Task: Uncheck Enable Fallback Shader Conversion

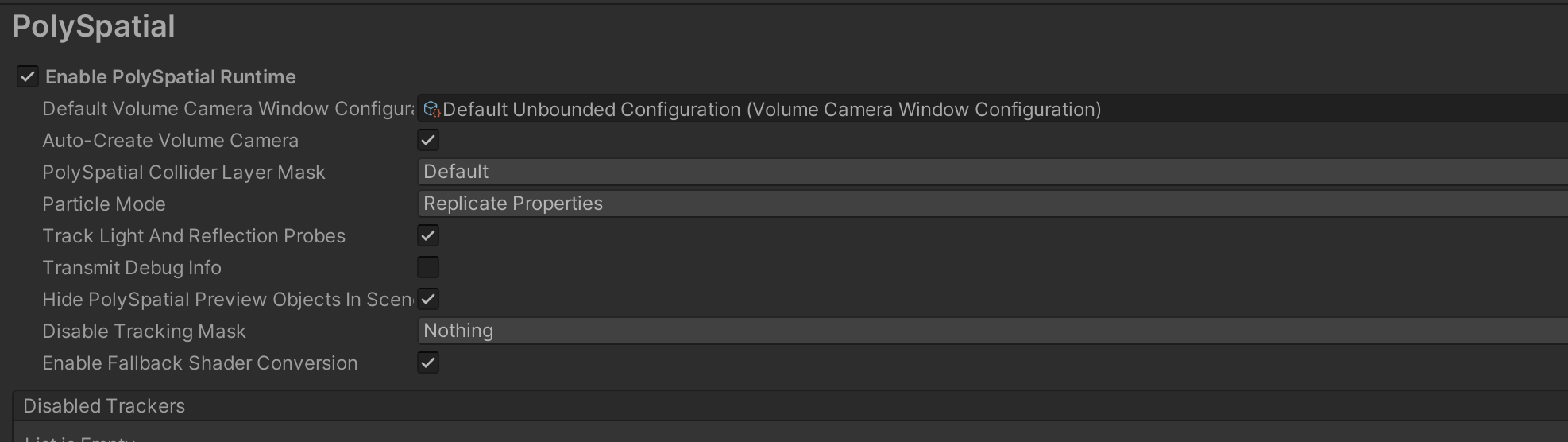Action: click(428, 363)
